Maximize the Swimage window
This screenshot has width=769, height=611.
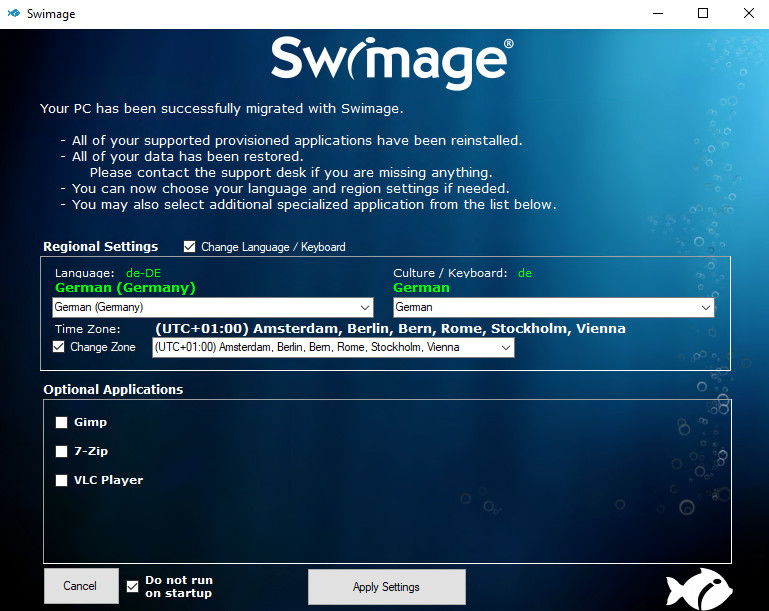(703, 13)
